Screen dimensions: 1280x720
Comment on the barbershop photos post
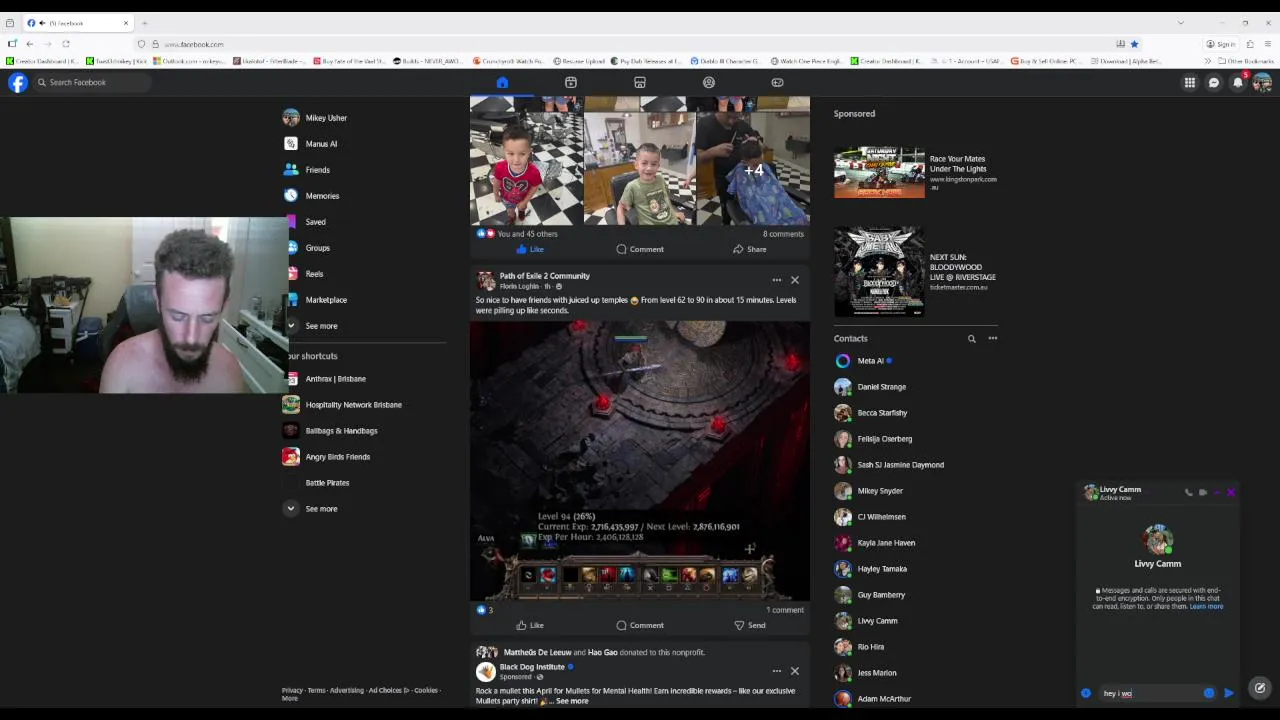point(640,249)
